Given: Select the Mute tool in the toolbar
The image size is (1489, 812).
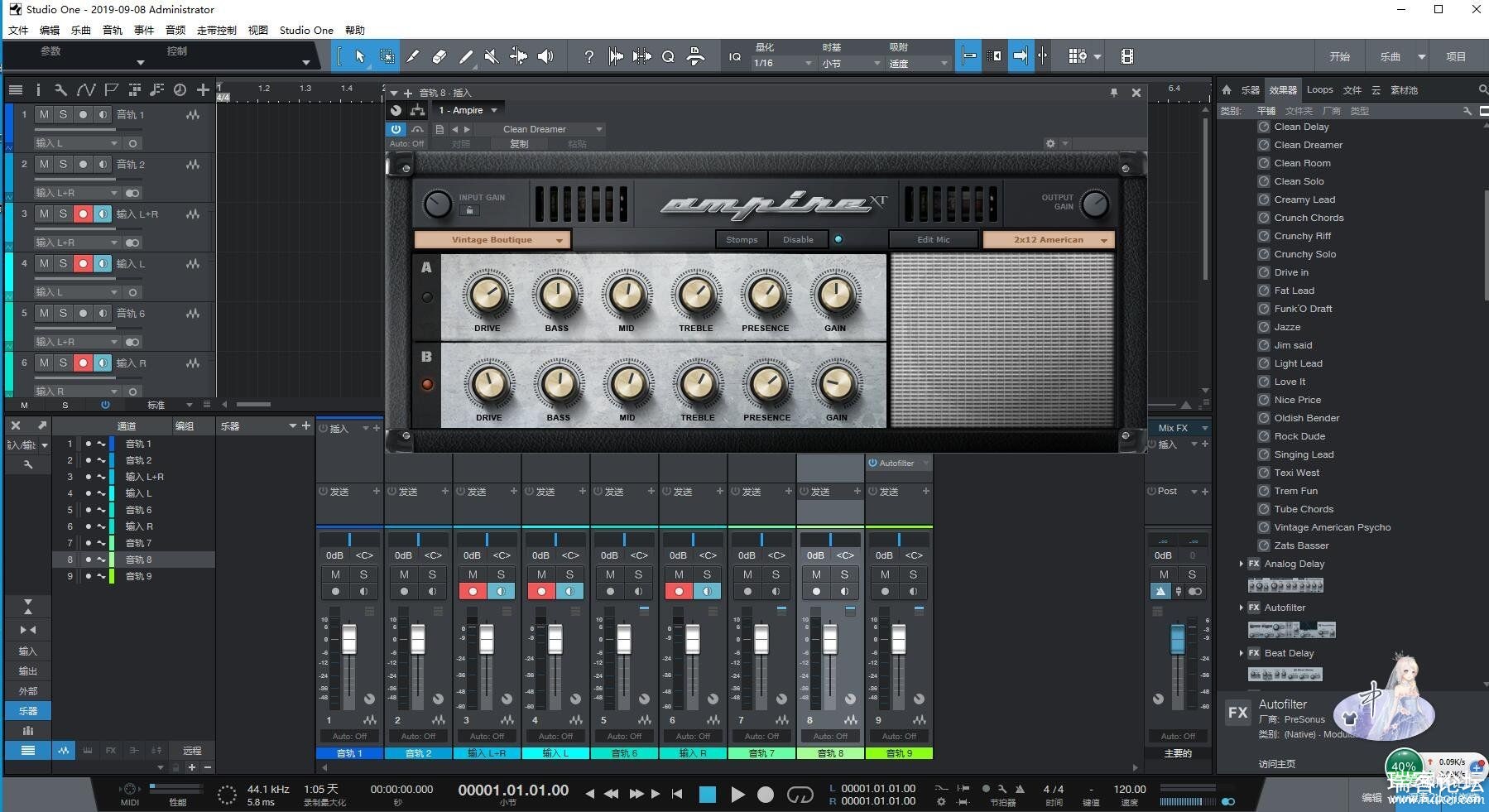Looking at the screenshot, I should click(492, 56).
